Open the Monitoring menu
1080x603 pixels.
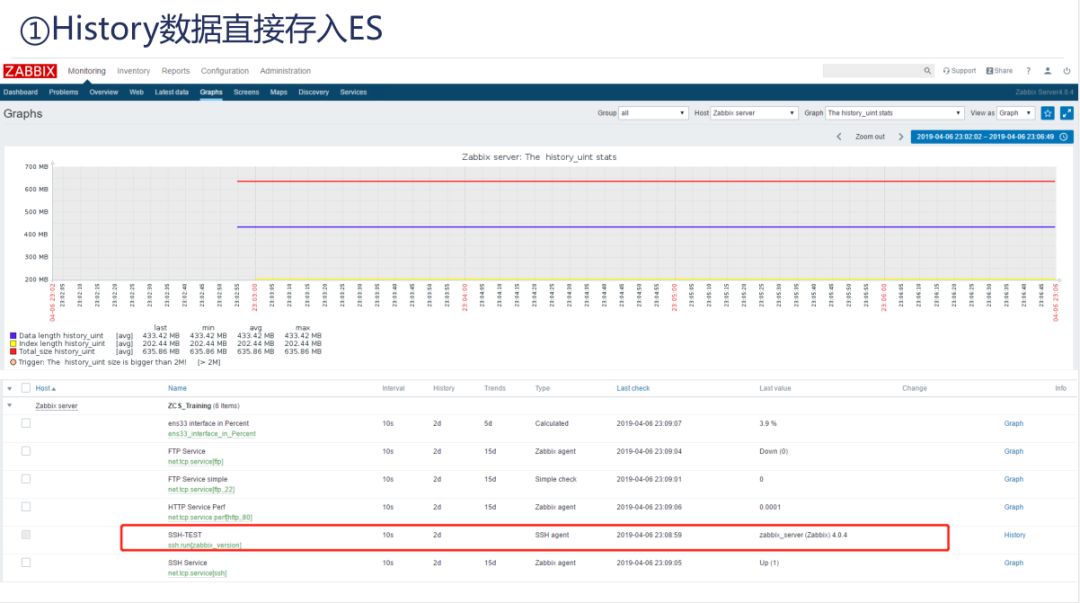point(87,71)
